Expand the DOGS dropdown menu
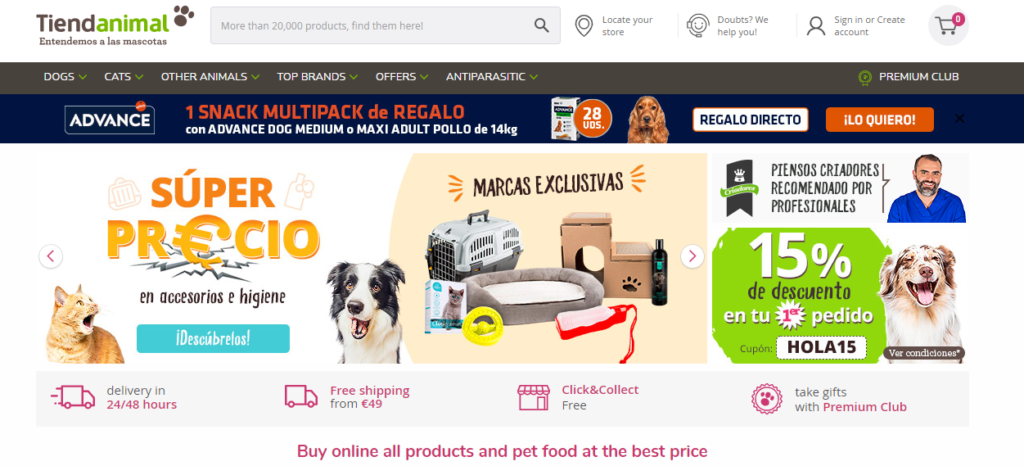Viewport: 1024px width, 466px height. pyautogui.click(x=65, y=77)
